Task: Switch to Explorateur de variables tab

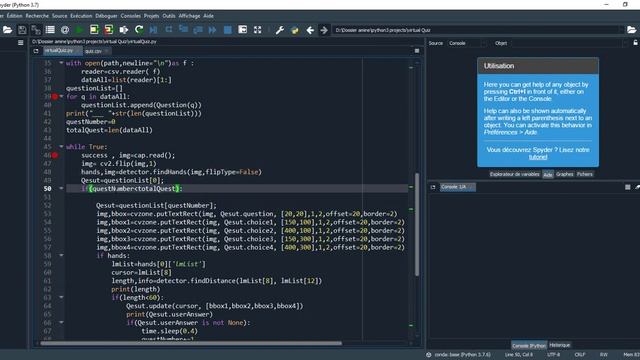Action: [x=514, y=174]
